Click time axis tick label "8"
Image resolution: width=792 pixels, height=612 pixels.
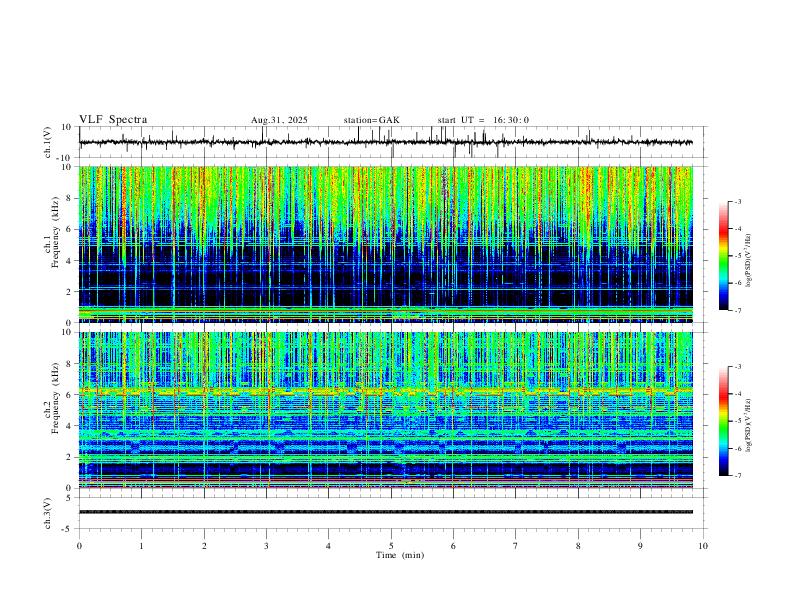(578, 546)
